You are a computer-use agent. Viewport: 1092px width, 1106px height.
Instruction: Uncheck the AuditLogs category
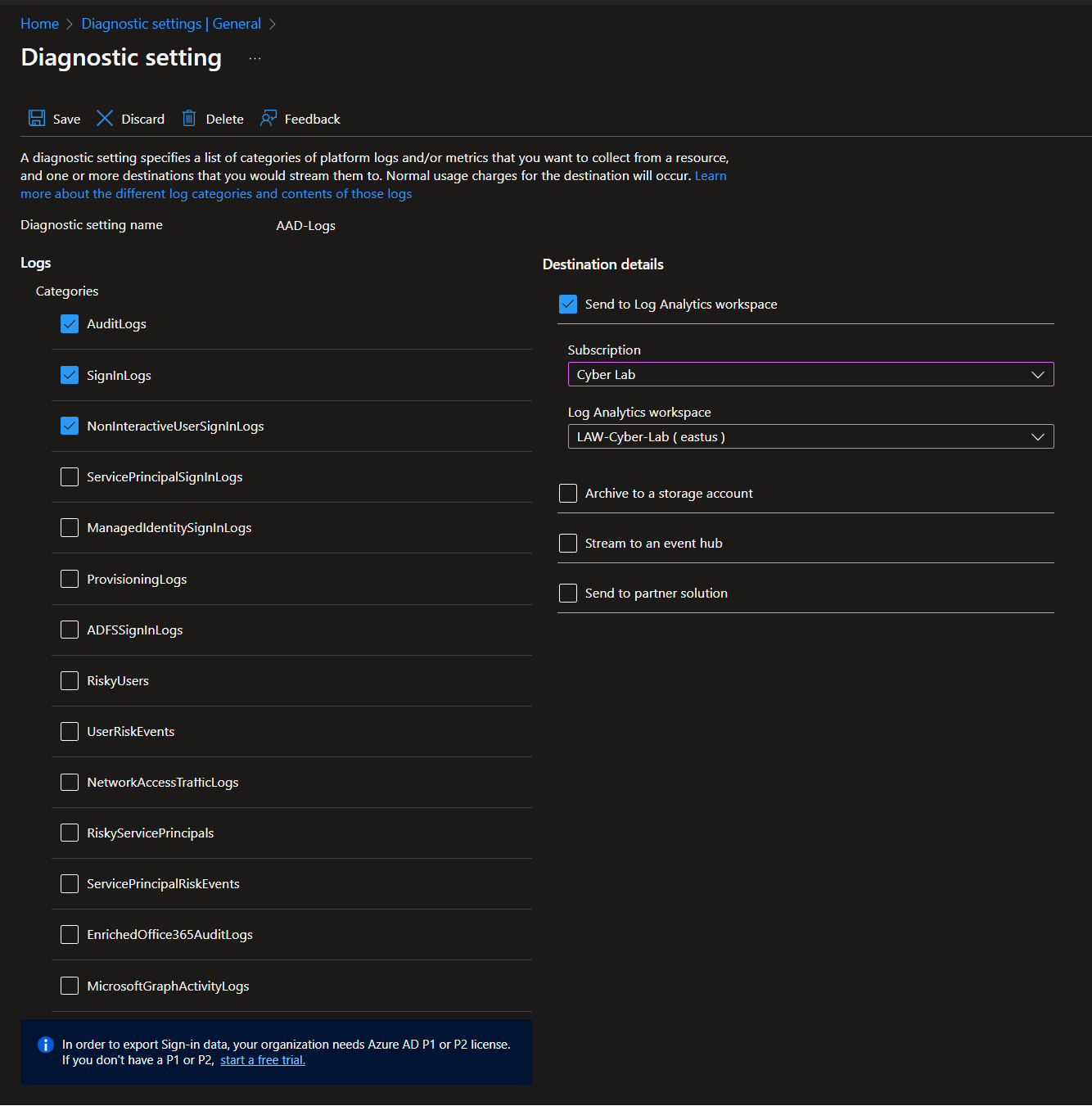point(70,324)
